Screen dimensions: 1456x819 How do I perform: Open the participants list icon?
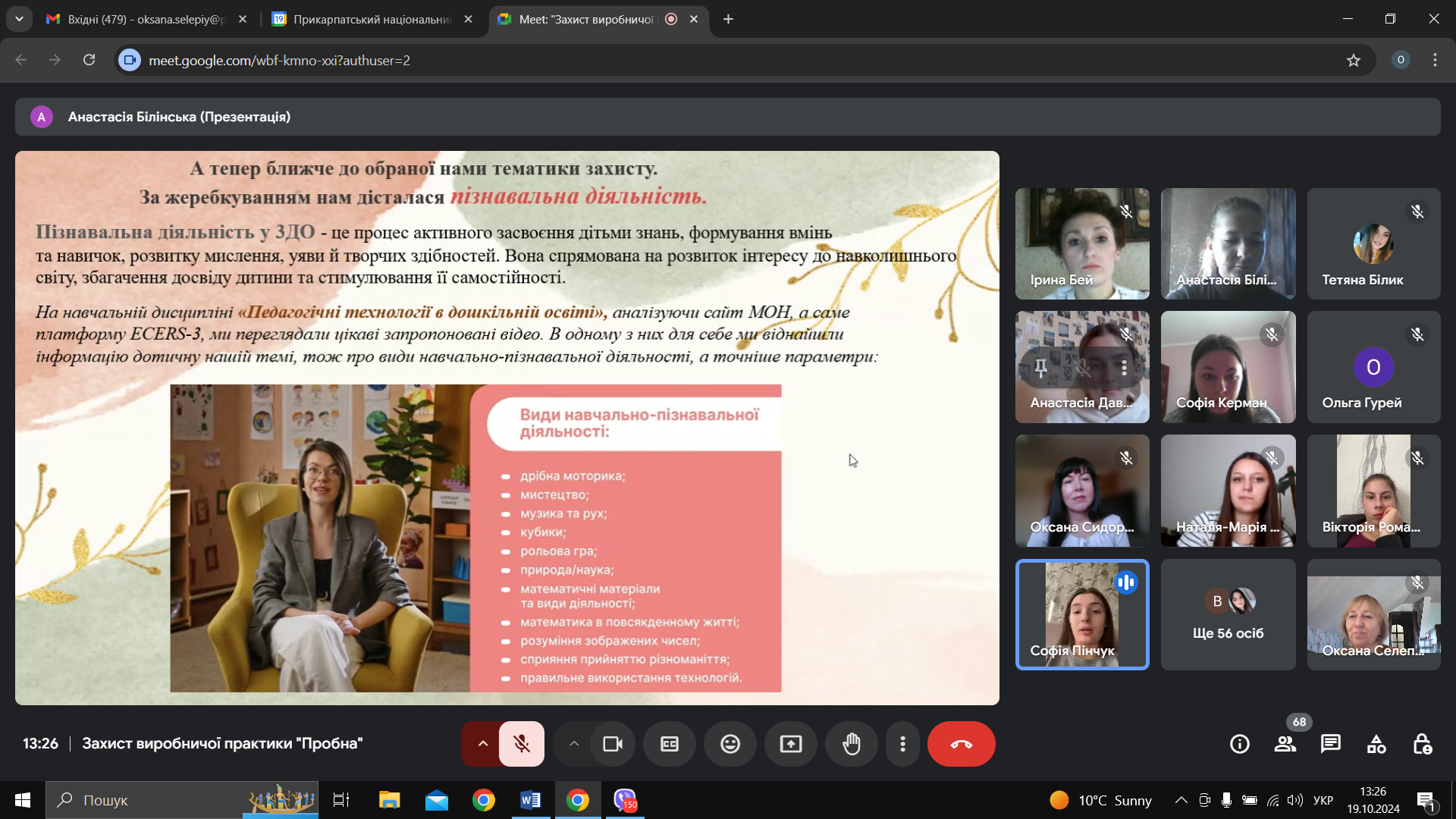(x=1285, y=744)
